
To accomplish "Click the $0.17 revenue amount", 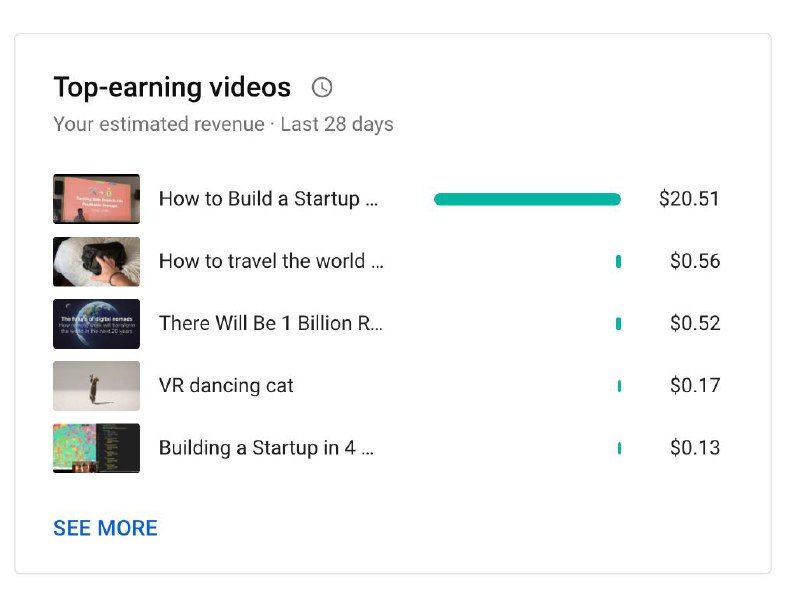I will (x=695, y=385).
